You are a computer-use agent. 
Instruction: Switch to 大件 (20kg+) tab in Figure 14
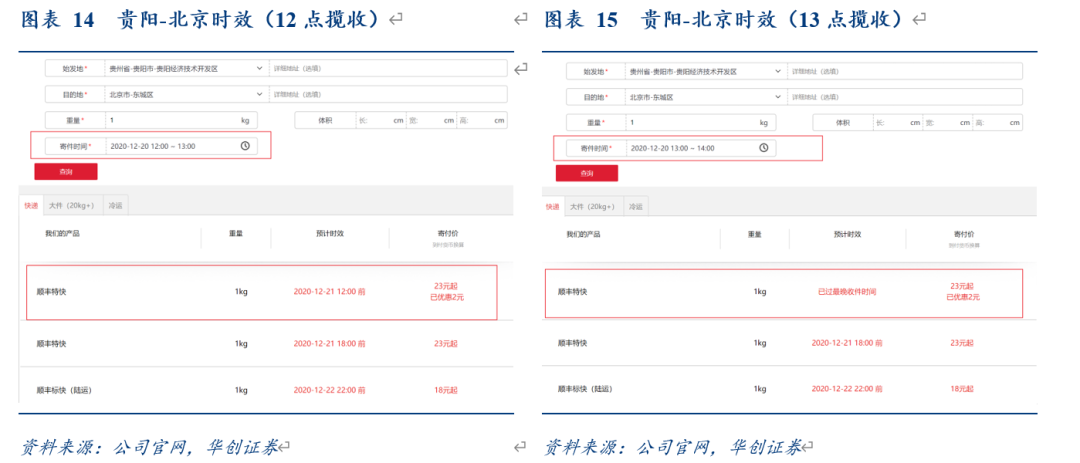[72, 205]
